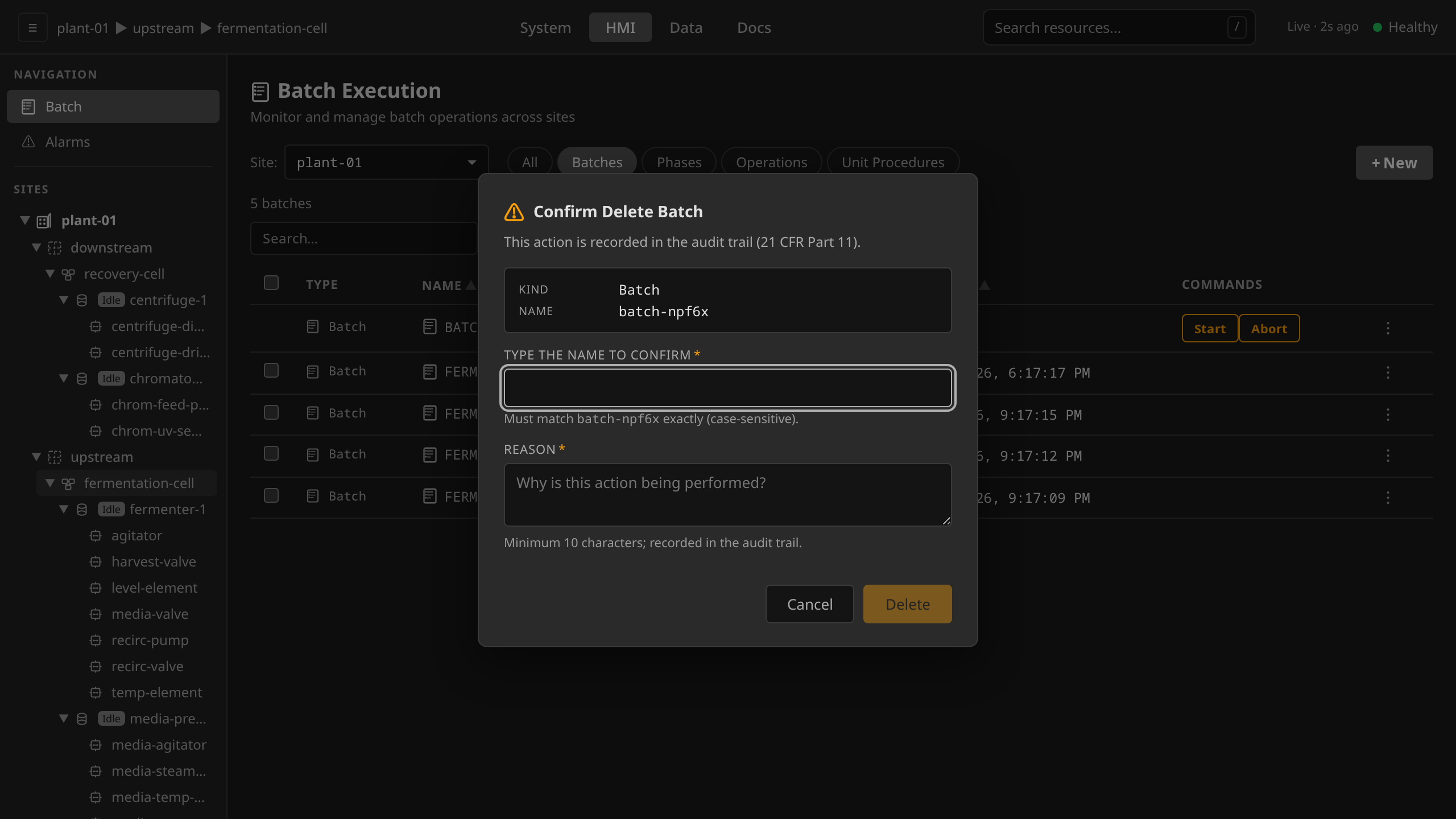Select the Operations filter tab
This screenshot has width=1456, height=819.
771,162
